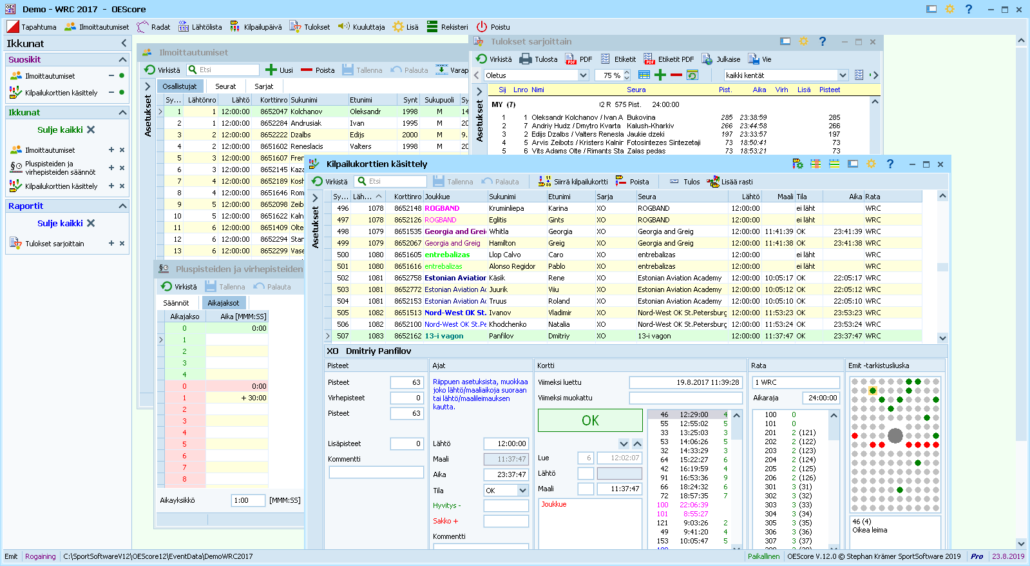Click the Poistu power icon
Image resolution: width=1030 pixels, height=566 pixels.
pyautogui.click(x=482, y=27)
